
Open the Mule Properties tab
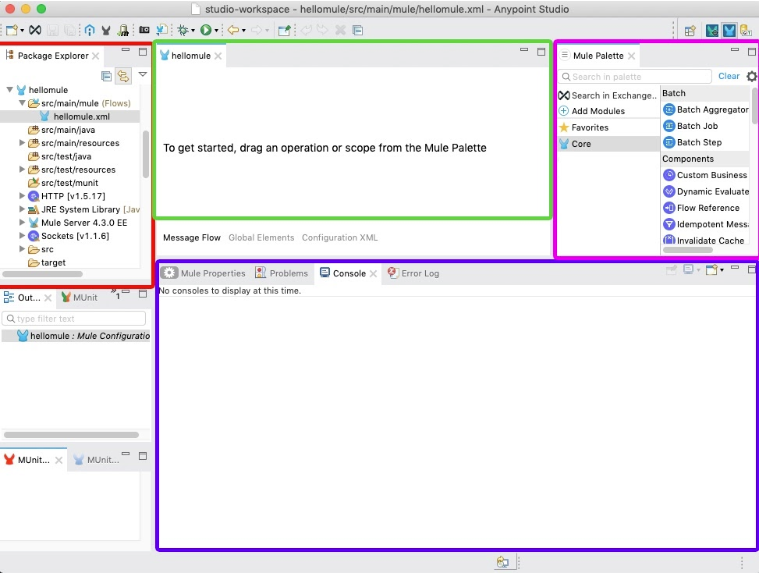(x=204, y=273)
